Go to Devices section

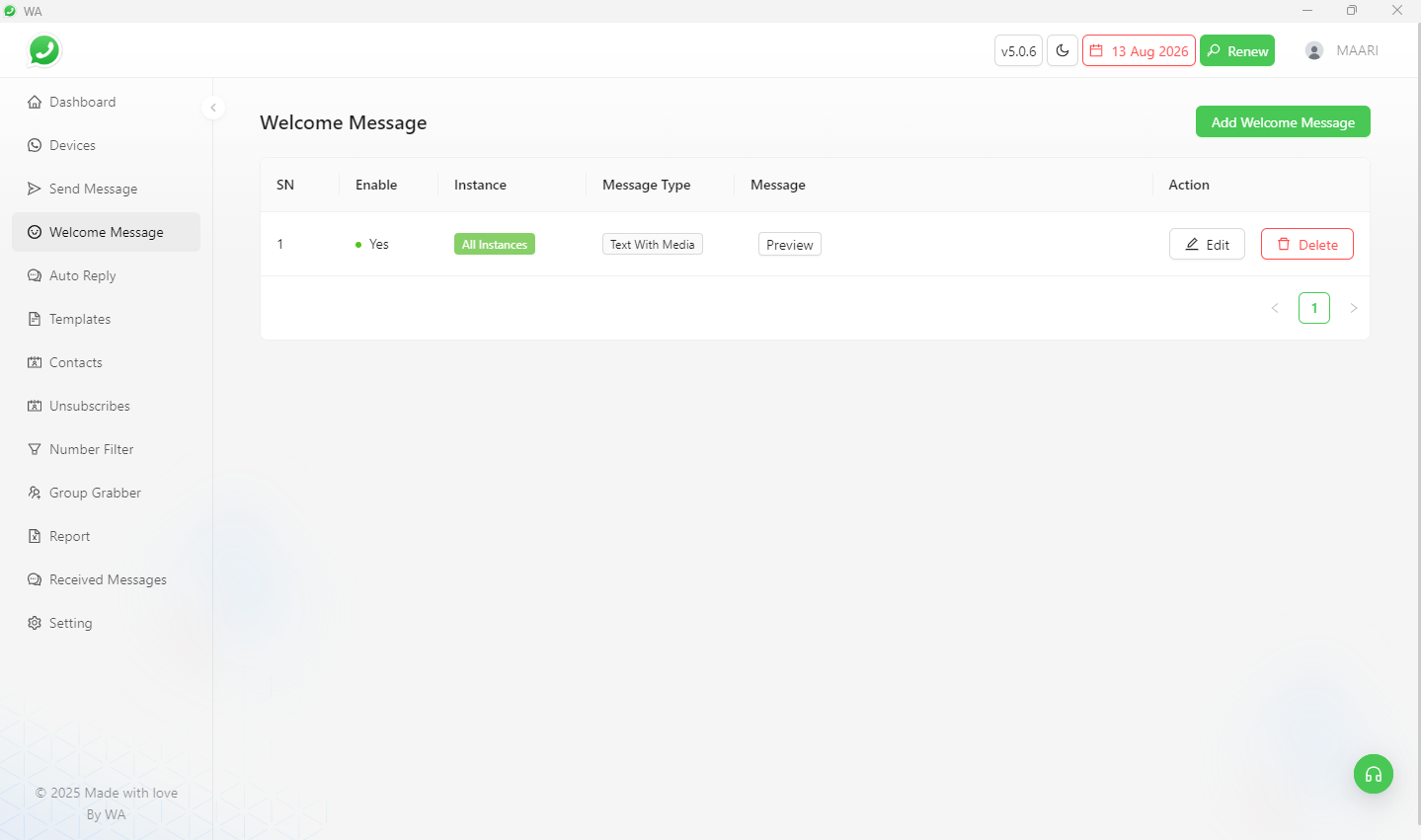click(x=72, y=145)
